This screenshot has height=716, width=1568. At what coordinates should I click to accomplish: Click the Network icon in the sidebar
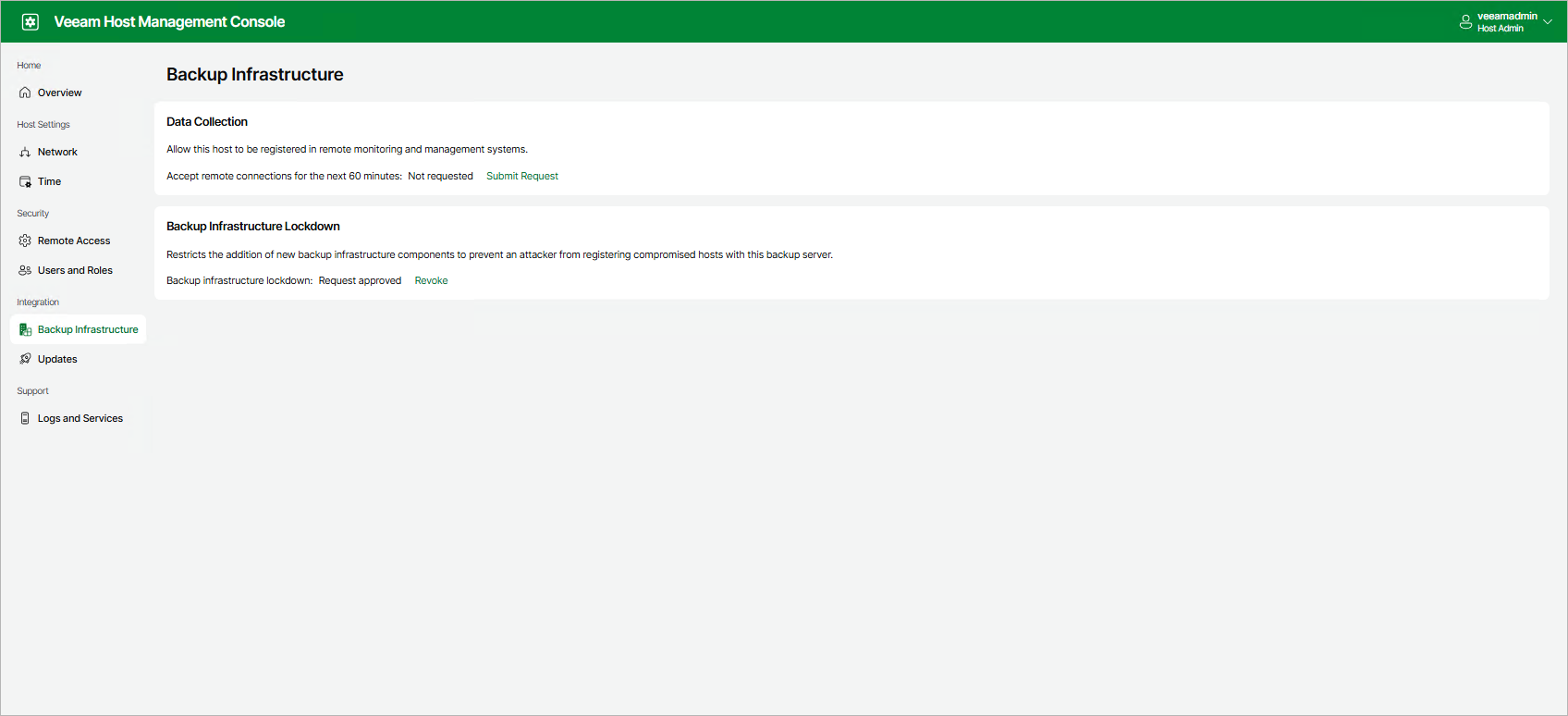(x=25, y=152)
